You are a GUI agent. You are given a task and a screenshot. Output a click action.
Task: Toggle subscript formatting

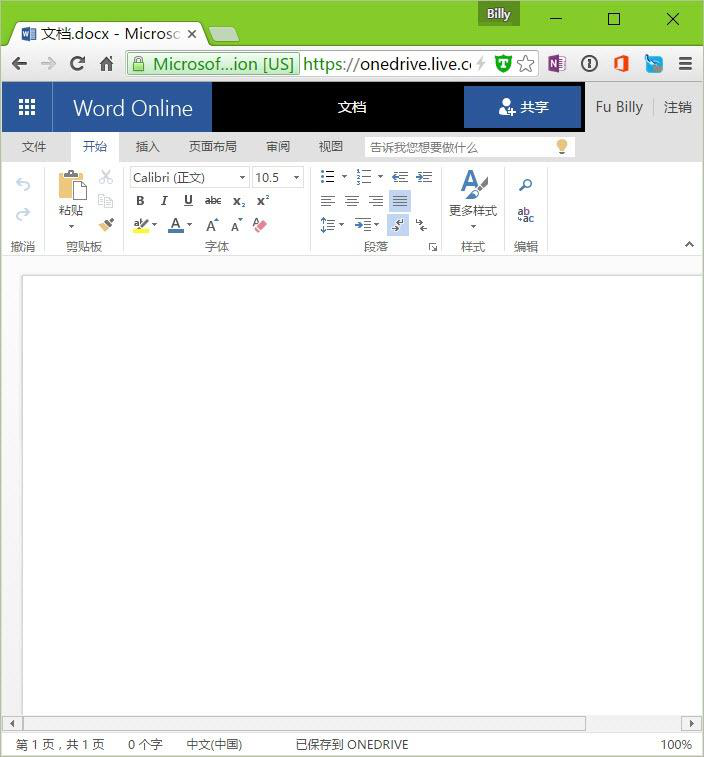(239, 201)
